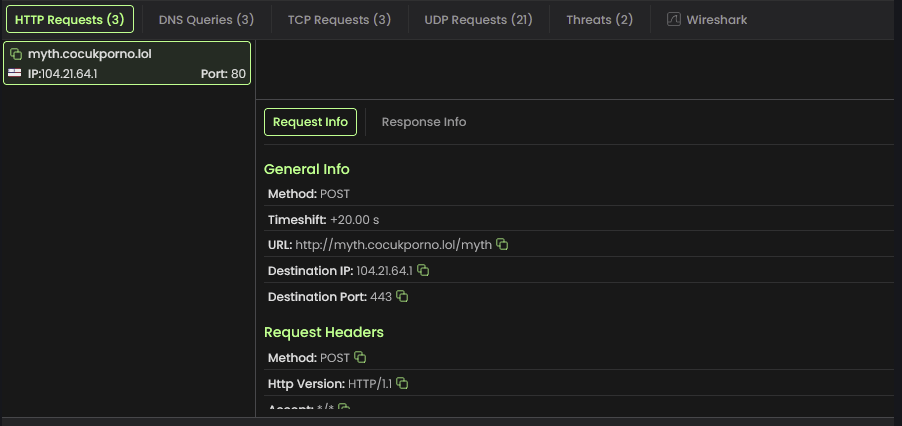Image resolution: width=902 pixels, height=426 pixels.
Task: Switch to the HTTP Requests (3) tab
Action: pyautogui.click(x=69, y=19)
